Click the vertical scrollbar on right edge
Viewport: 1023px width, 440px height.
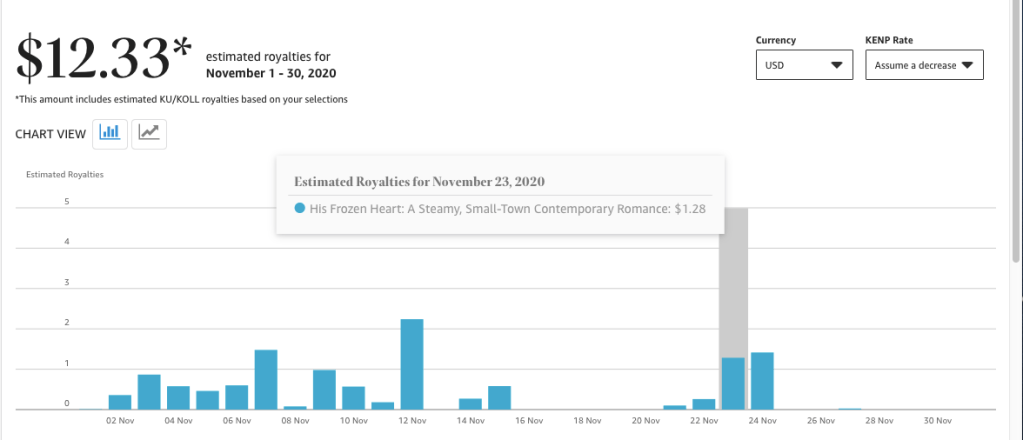click(1015, 150)
